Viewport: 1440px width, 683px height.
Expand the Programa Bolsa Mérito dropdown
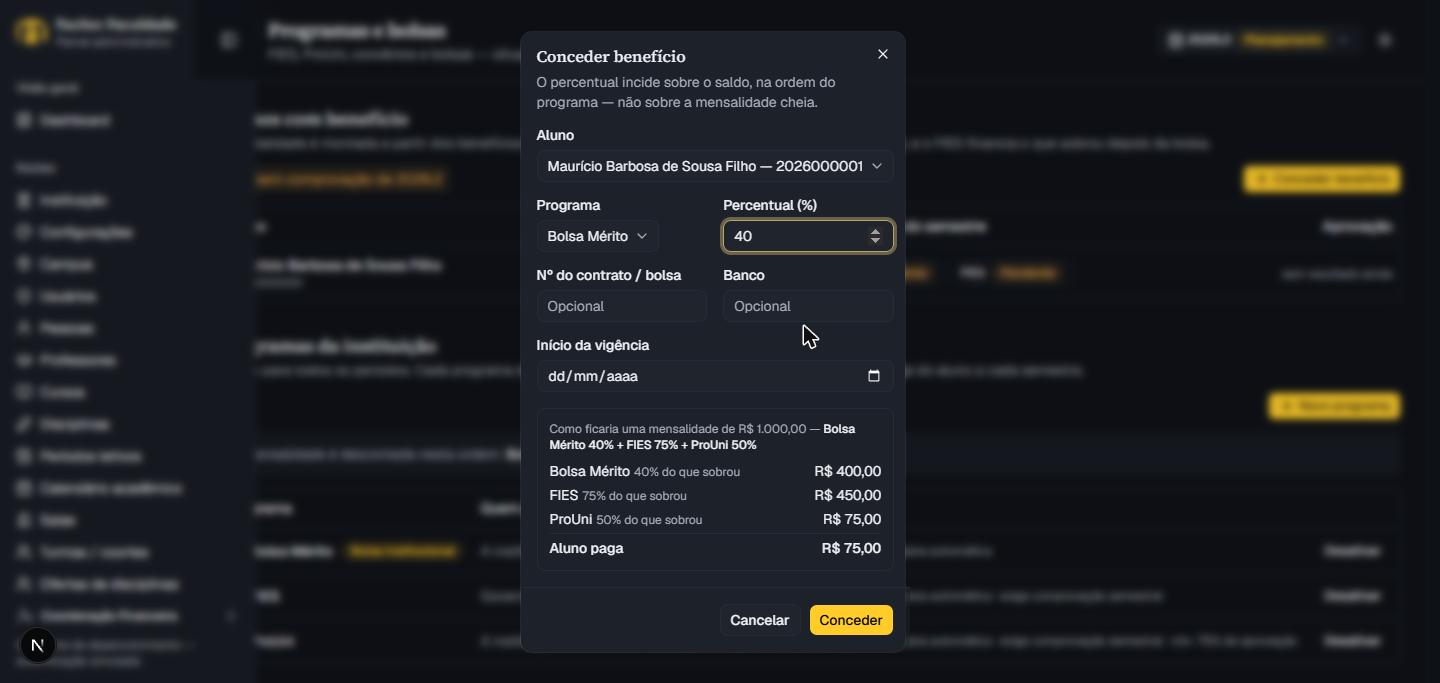(x=598, y=236)
